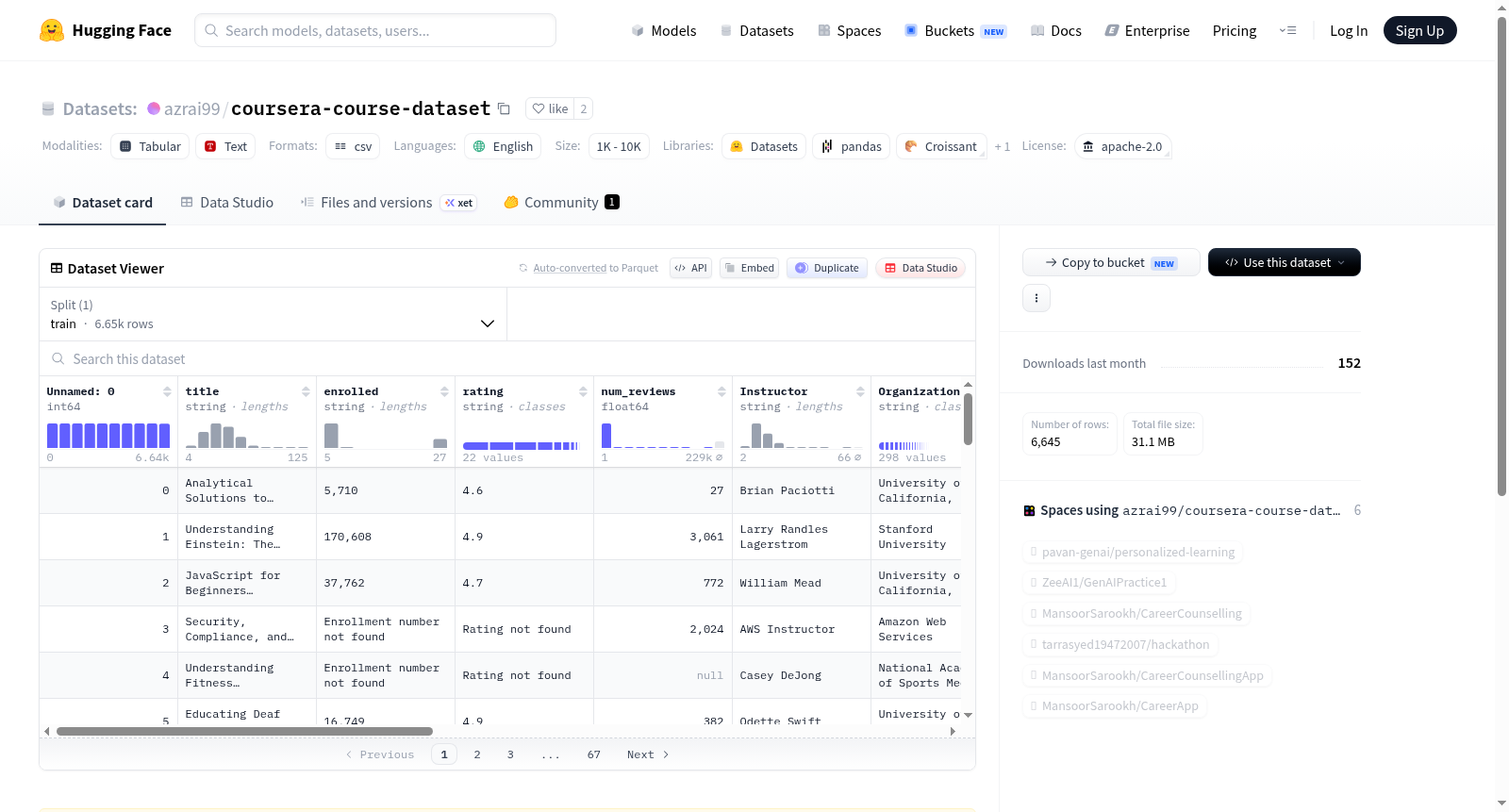The height and width of the screenshot is (812, 1509).
Task: Focus the models and datasets search field
Action: click(x=375, y=30)
